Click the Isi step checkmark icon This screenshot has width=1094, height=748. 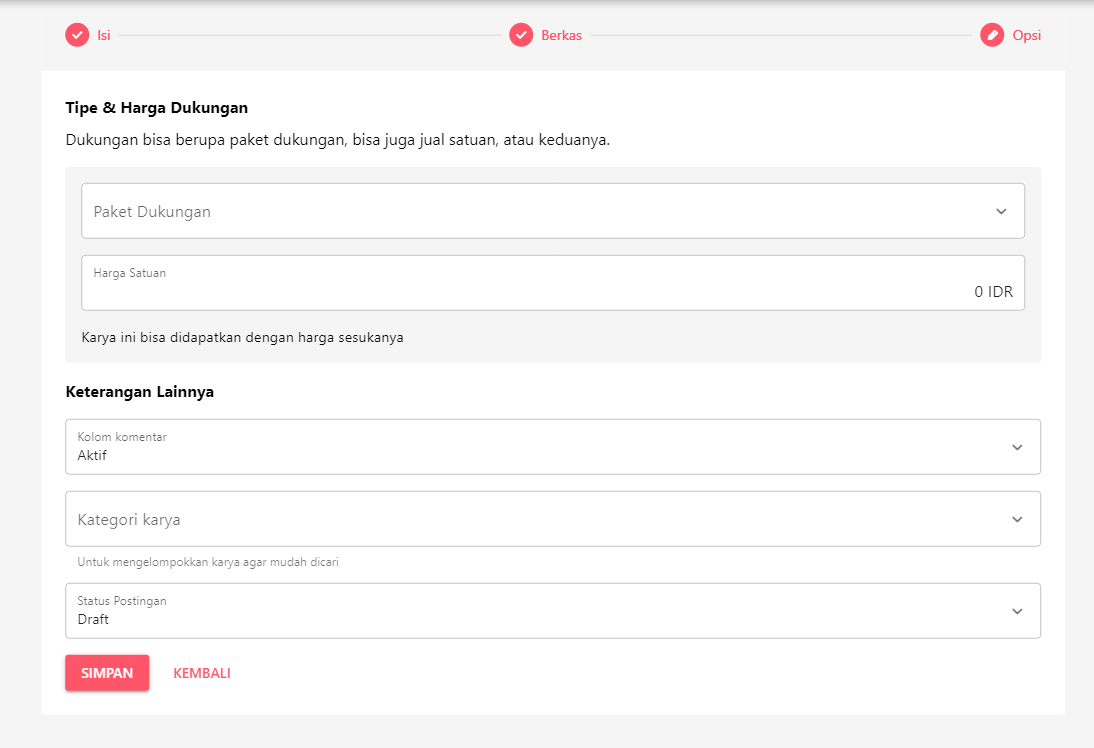(x=77, y=35)
